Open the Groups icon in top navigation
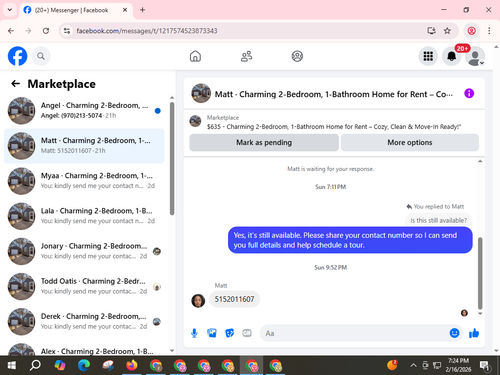Viewport: 500px width, 375px height. [x=297, y=56]
